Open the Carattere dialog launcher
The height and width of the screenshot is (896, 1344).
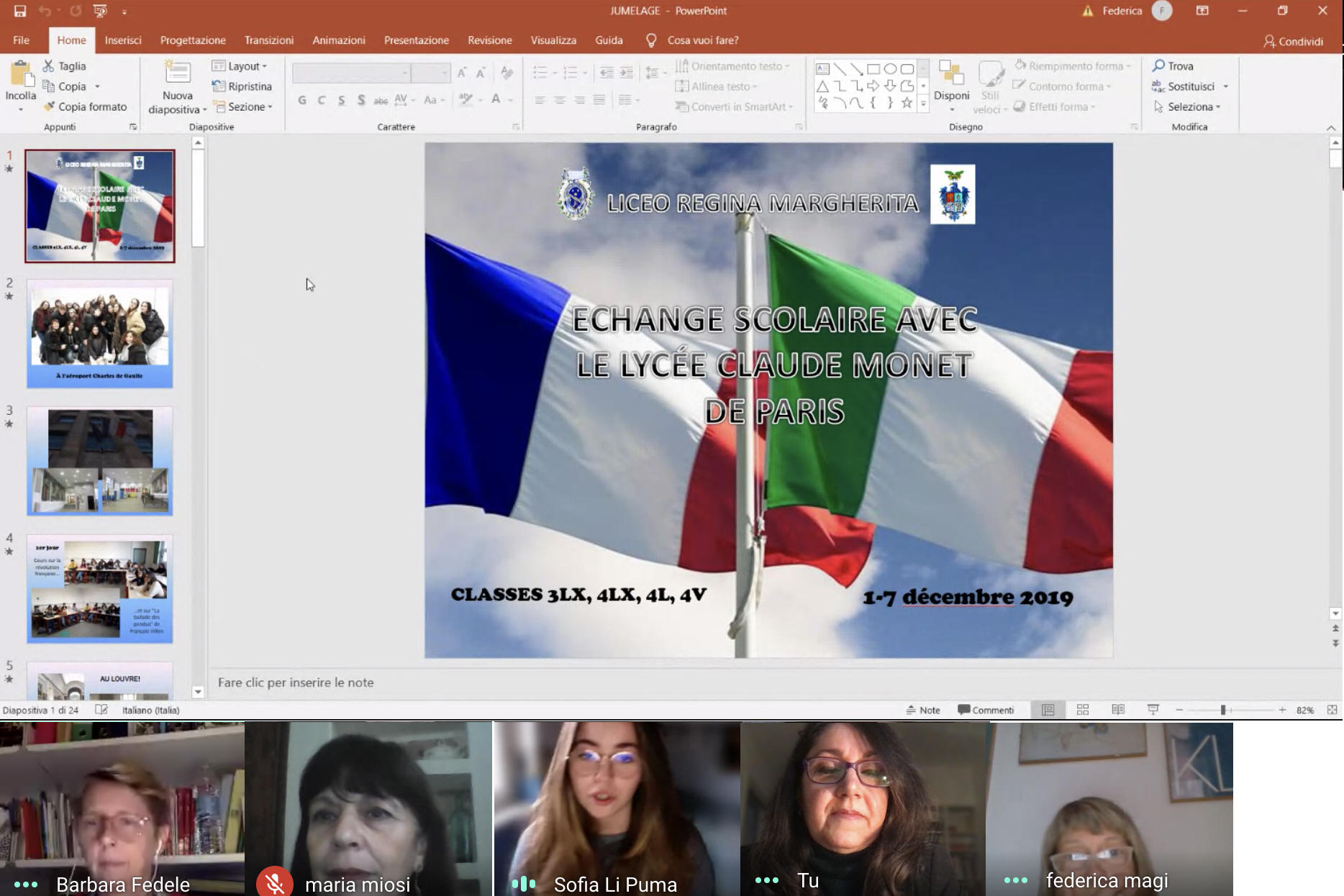[516, 127]
